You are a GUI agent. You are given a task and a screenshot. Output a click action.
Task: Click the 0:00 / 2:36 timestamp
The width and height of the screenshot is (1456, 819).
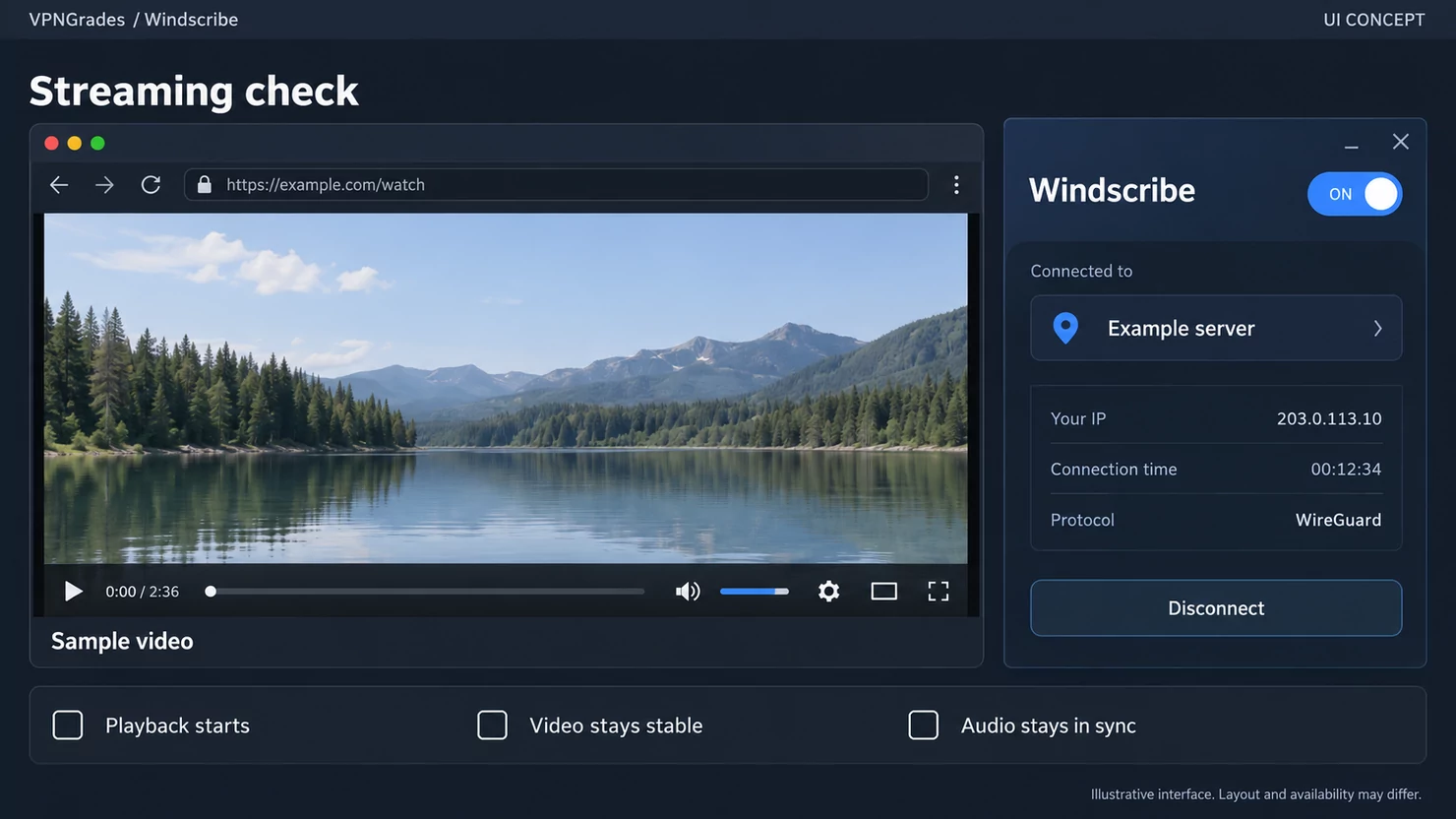(x=143, y=592)
